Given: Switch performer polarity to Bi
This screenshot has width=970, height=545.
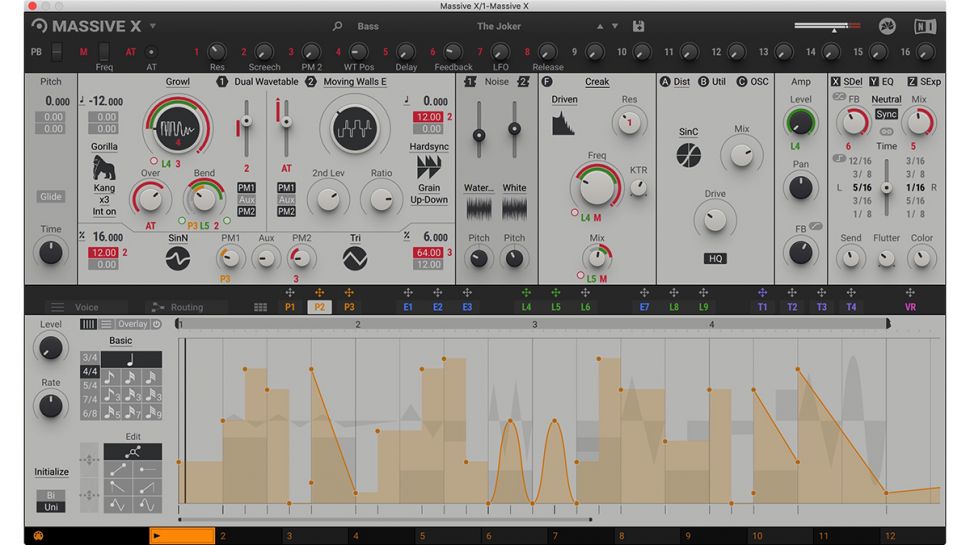Looking at the screenshot, I should (x=50, y=494).
